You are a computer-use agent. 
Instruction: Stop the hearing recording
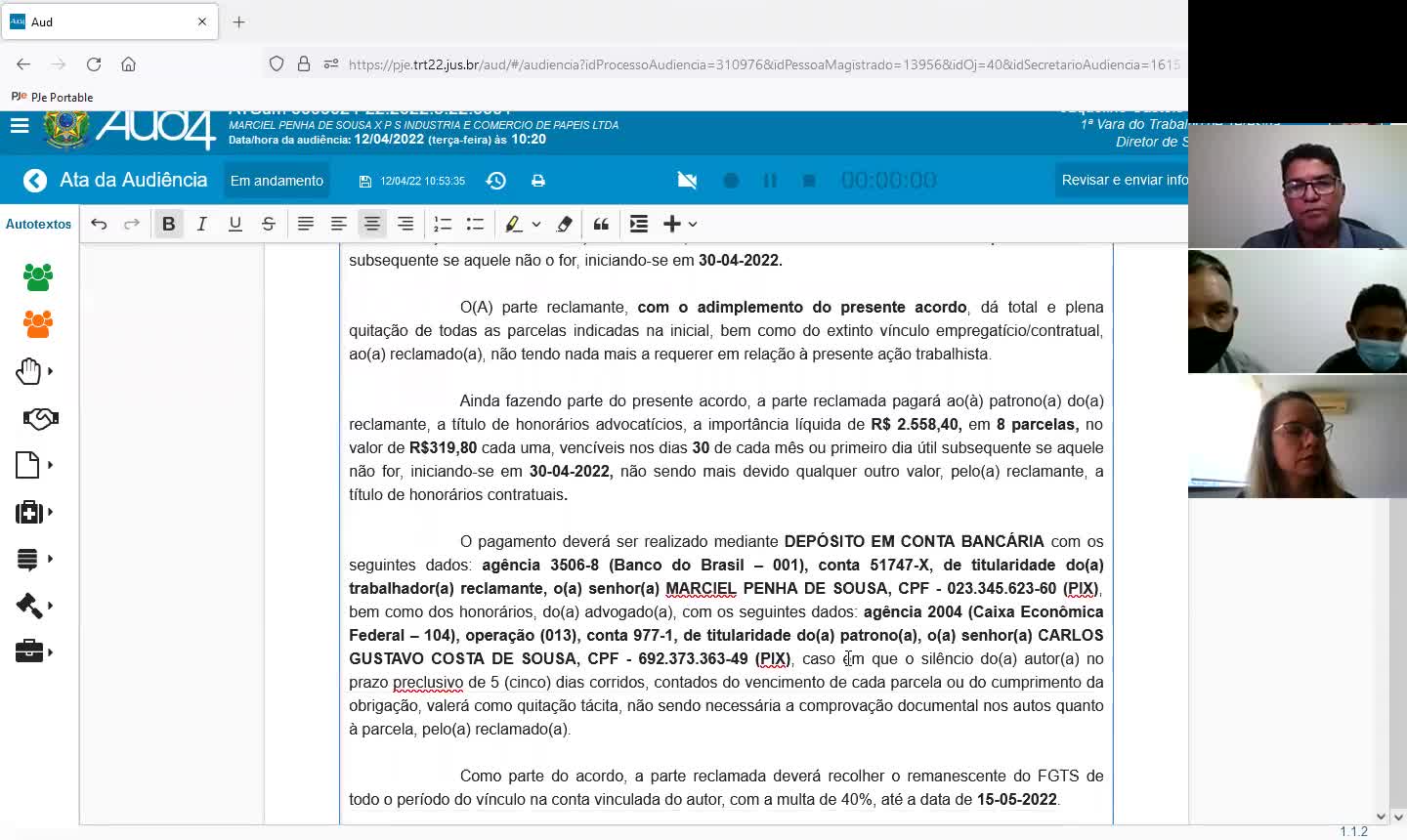809,181
